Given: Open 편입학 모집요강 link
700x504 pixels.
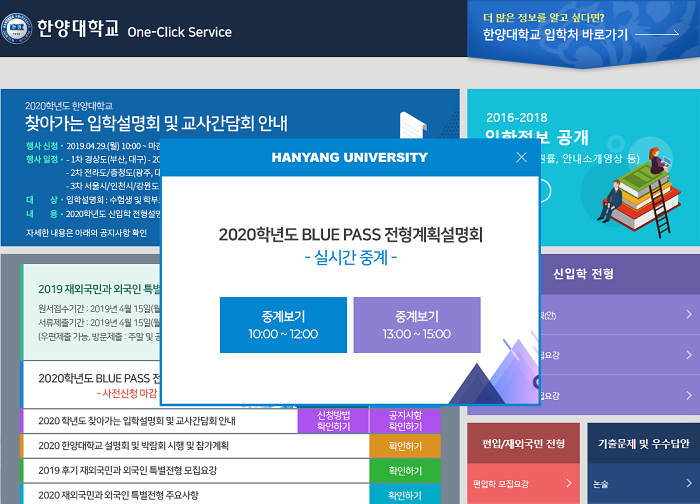Looking at the screenshot, I should [501, 483].
